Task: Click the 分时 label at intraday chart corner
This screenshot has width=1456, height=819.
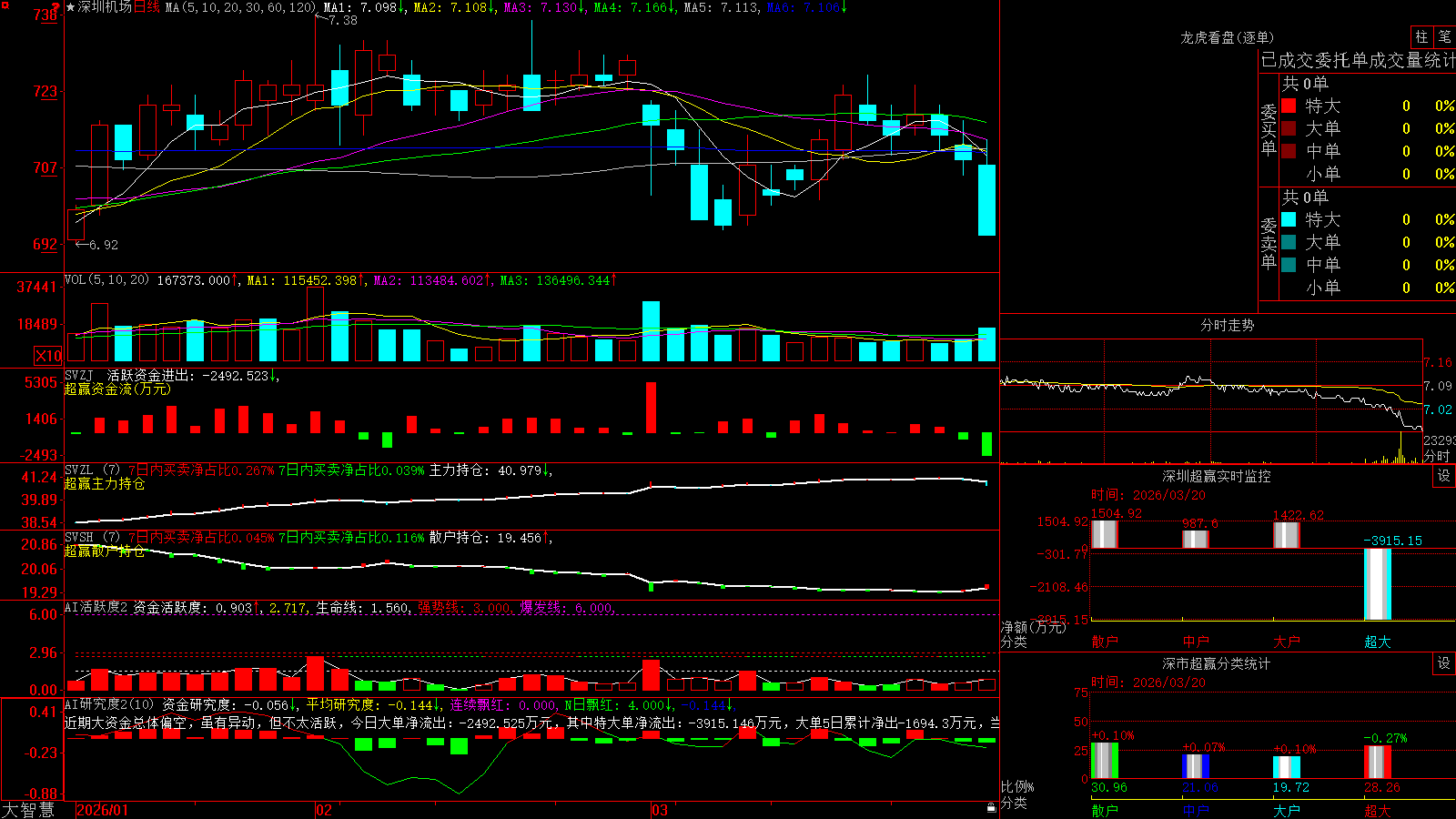Action: coord(1437,456)
